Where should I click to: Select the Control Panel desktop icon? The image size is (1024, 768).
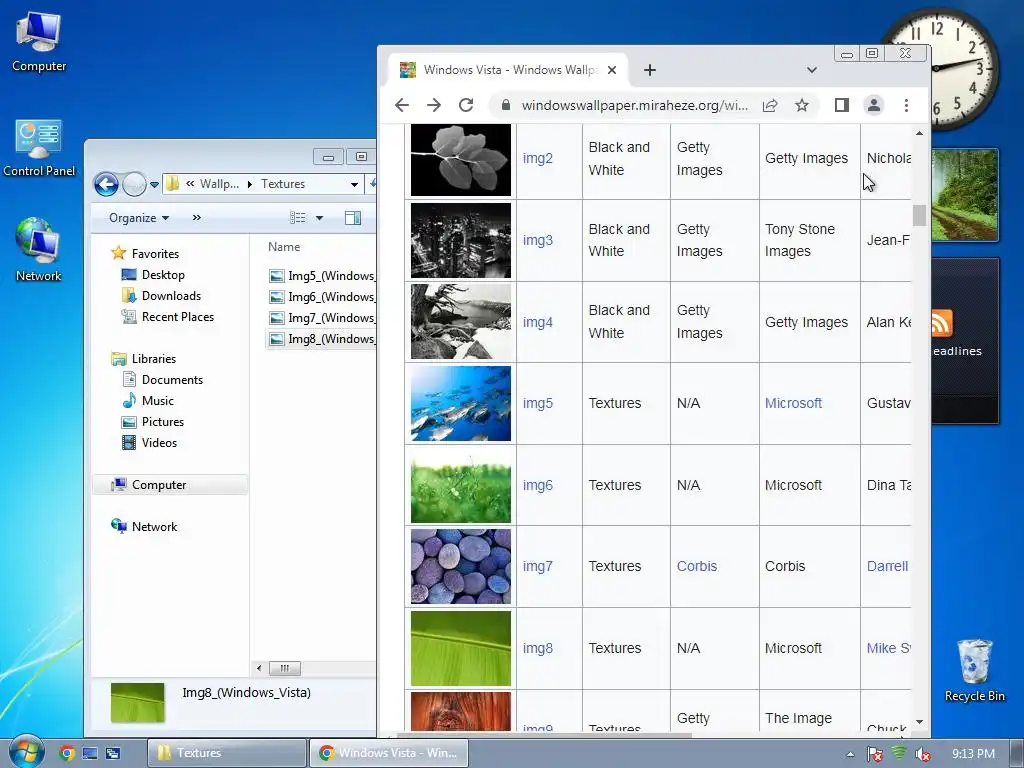pyautogui.click(x=39, y=148)
